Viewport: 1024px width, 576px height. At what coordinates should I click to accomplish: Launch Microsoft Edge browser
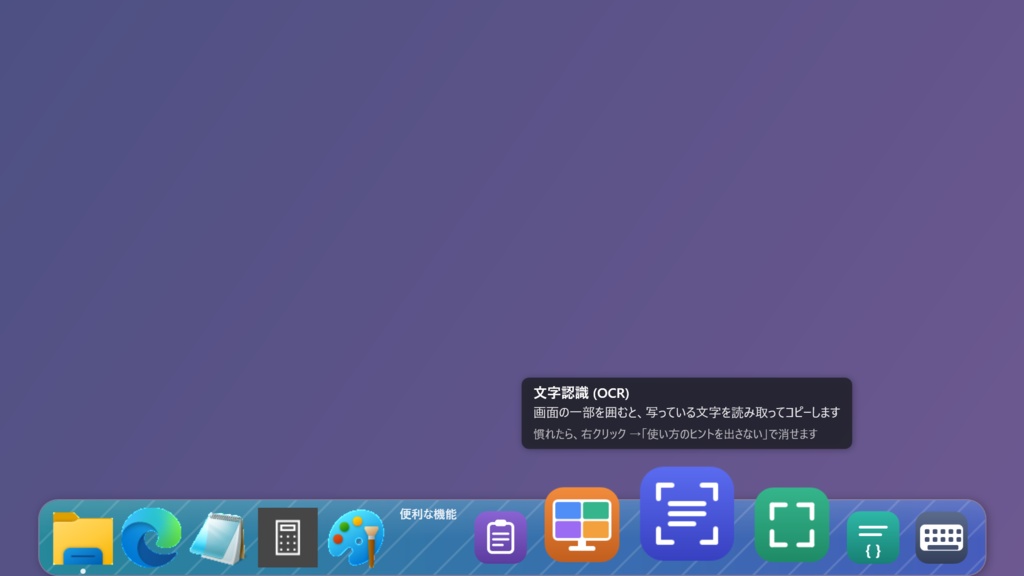click(x=152, y=537)
